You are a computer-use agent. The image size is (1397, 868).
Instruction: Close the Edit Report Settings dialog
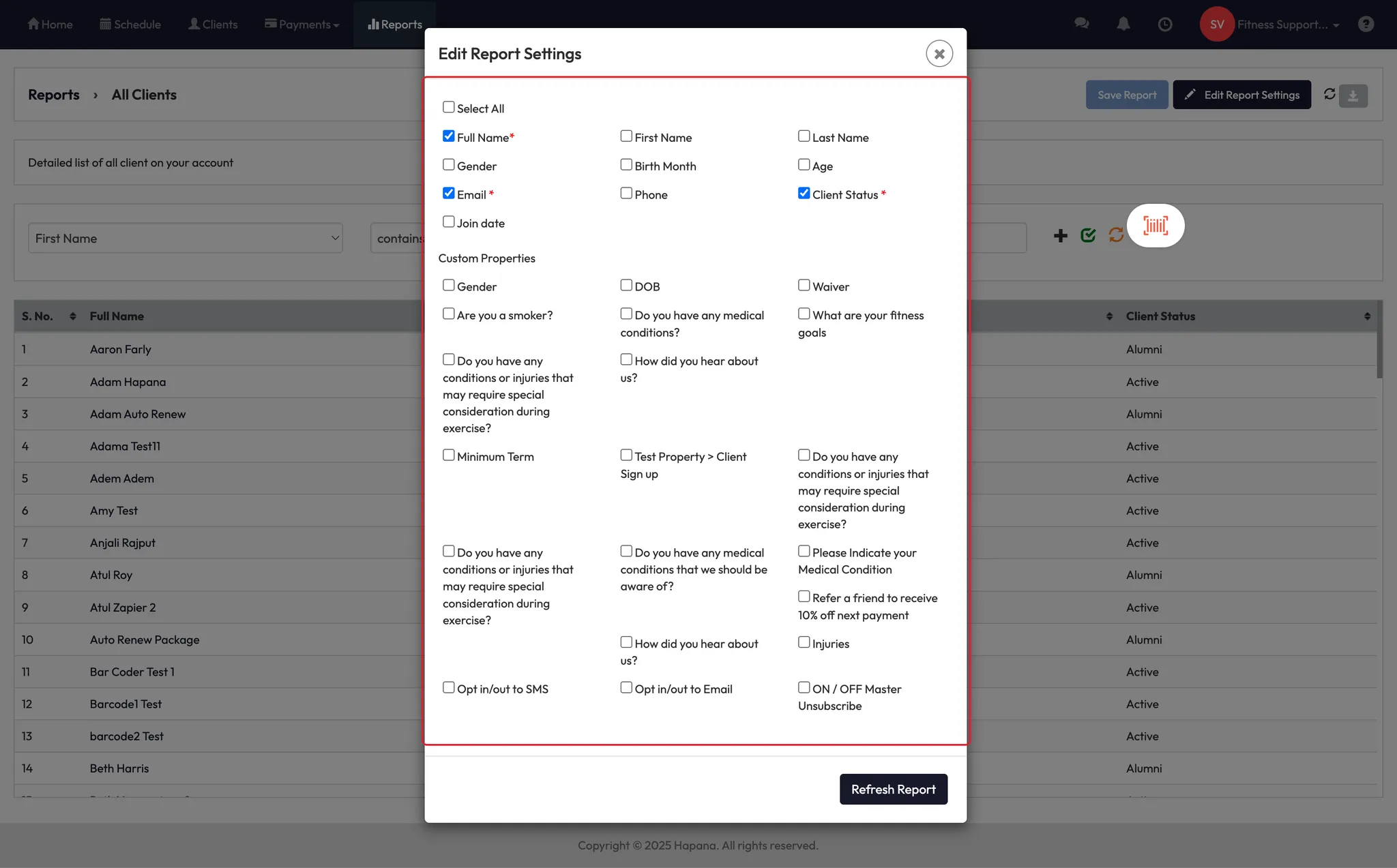coord(939,54)
